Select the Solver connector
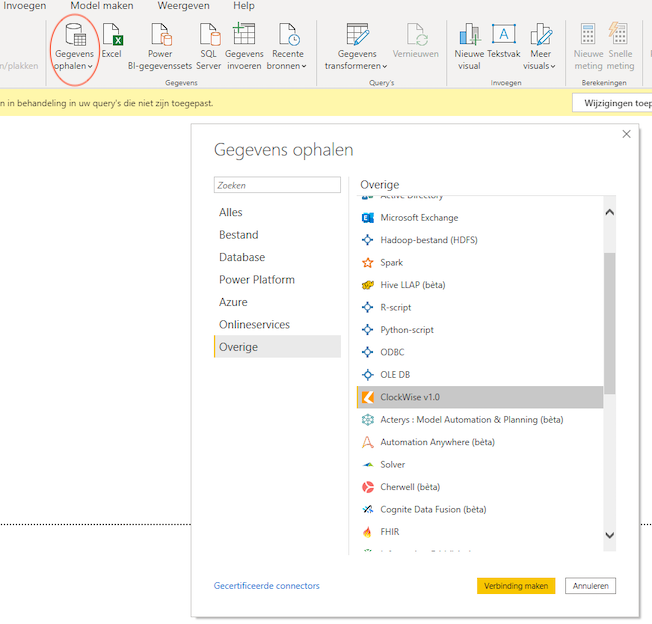The image size is (652, 624). [x=480, y=465]
